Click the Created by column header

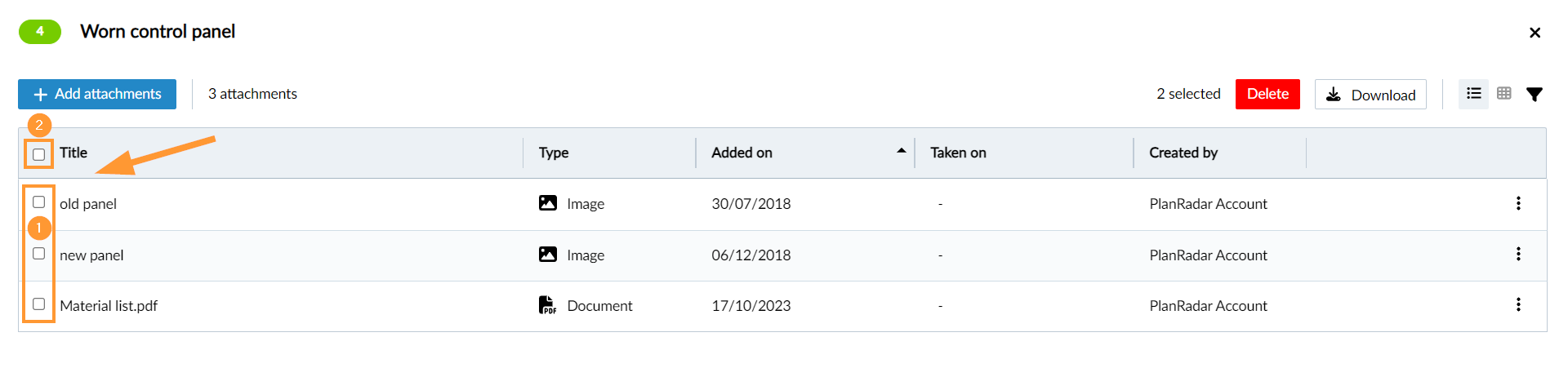click(1183, 153)
